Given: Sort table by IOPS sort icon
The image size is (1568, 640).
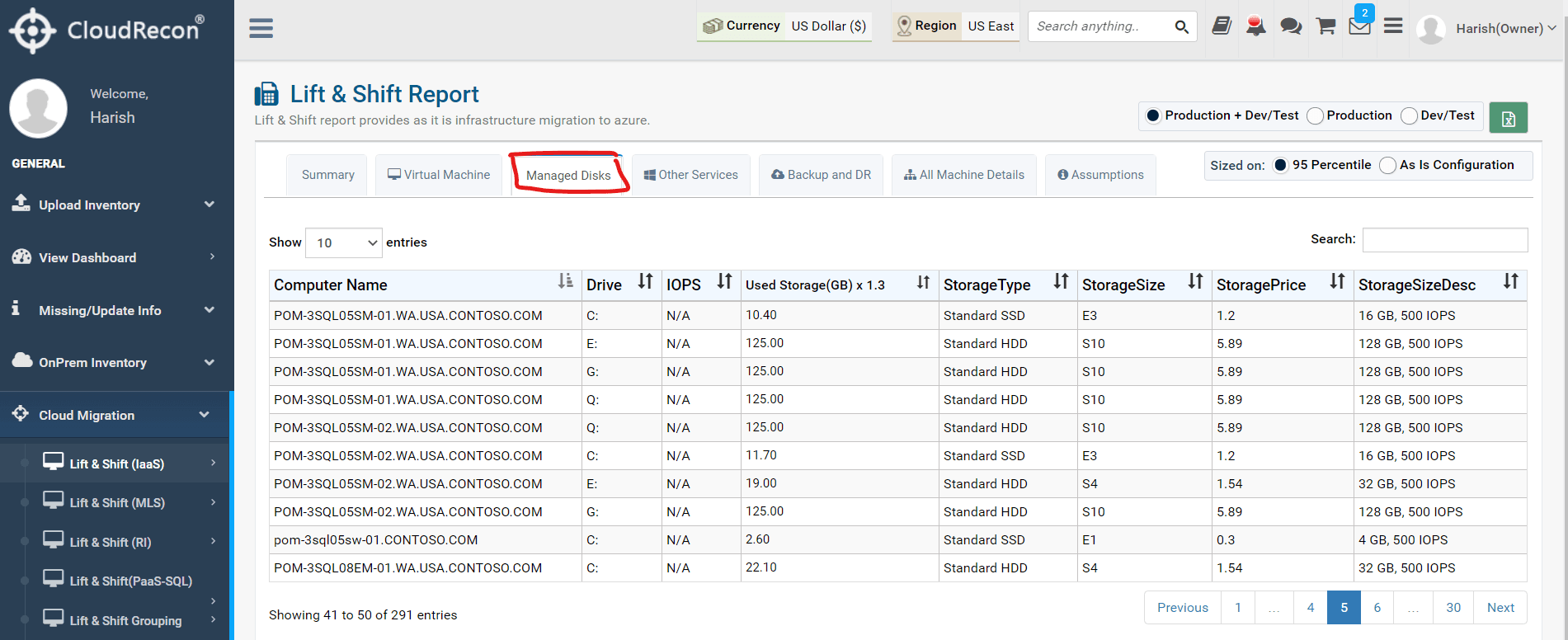Looking at the screenshot, I should (x=724, y=282).
